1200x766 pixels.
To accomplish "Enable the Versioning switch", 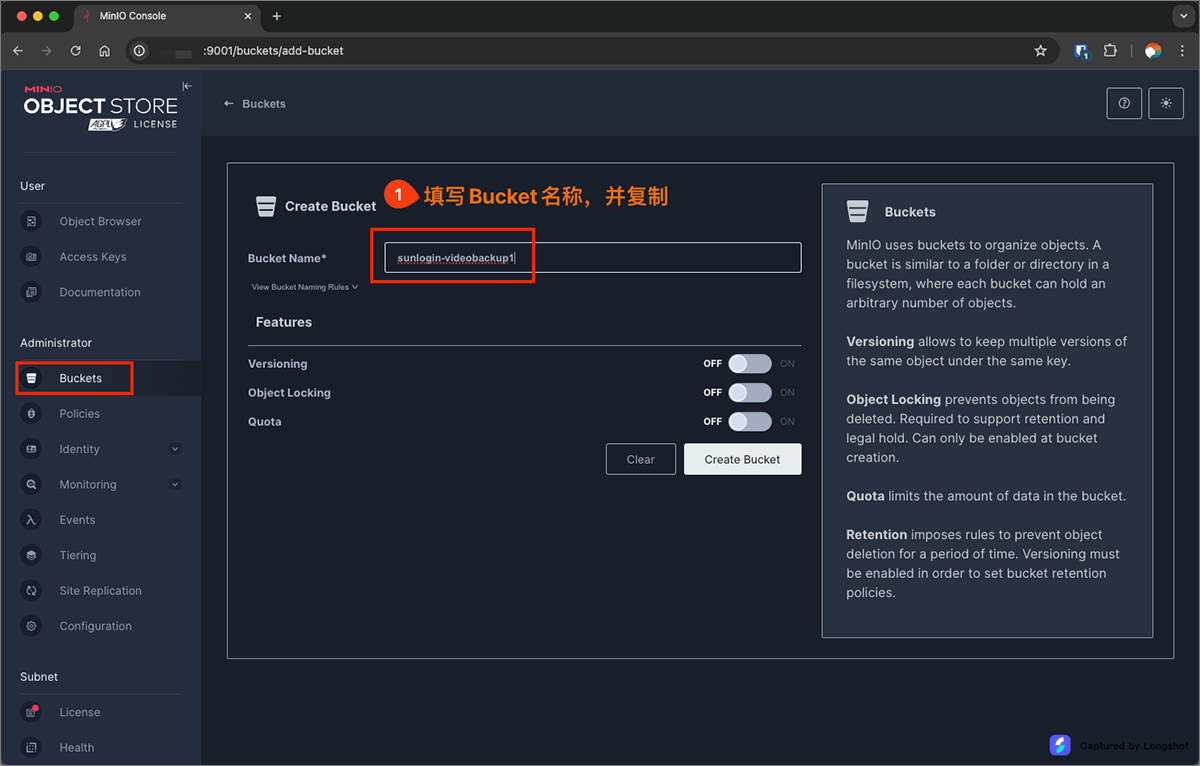I will [x=749, y=364].
